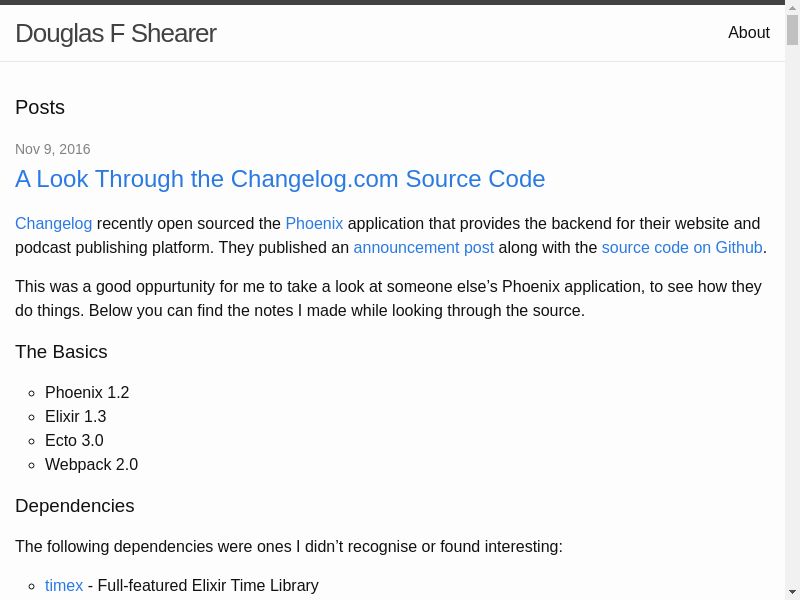Open the About page

coord(748,33)
